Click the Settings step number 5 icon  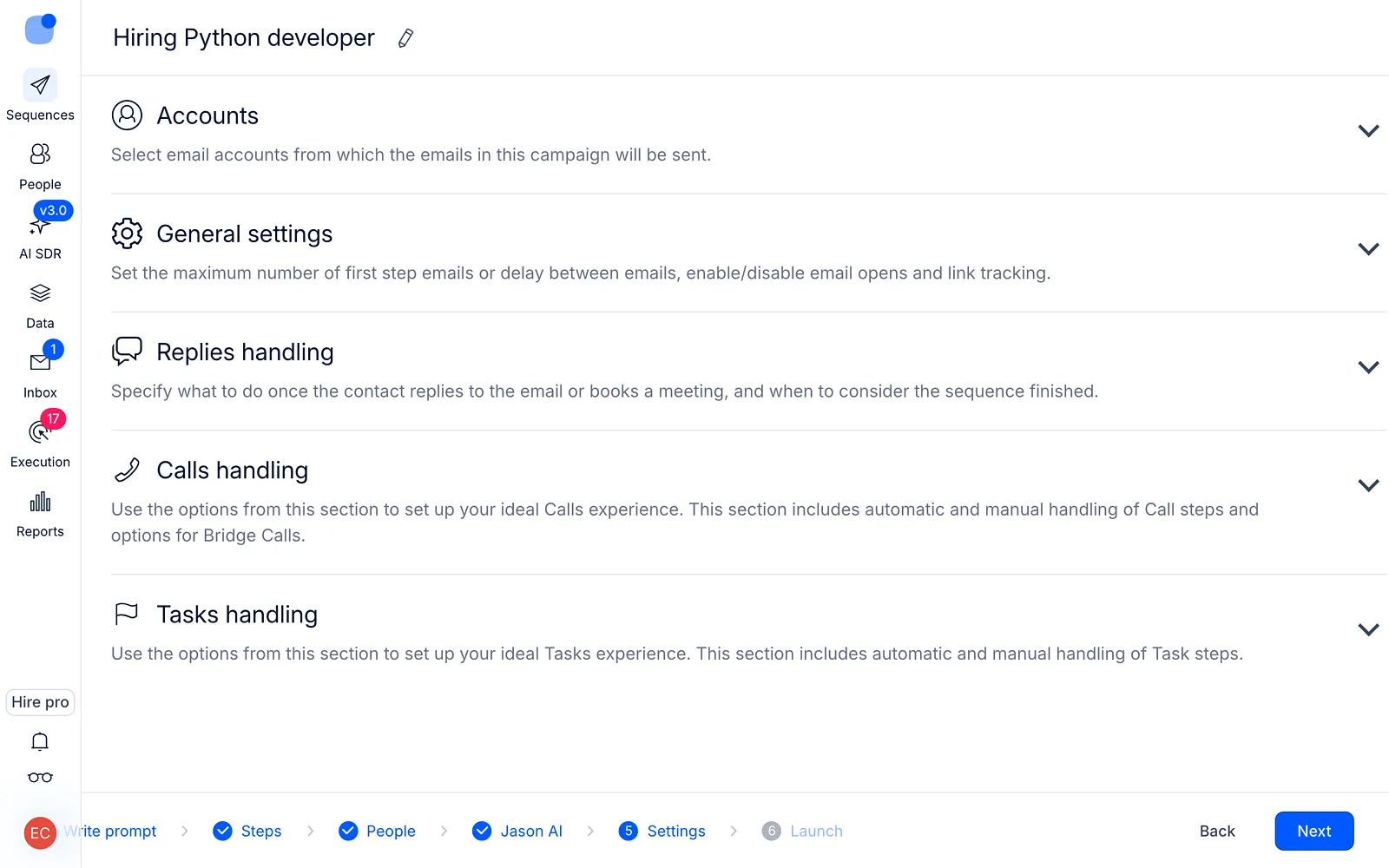[629, 831]
